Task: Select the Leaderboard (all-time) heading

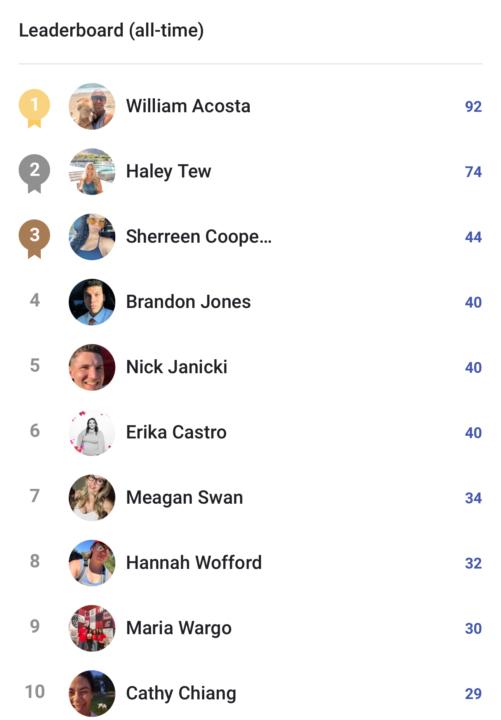Action: click(111, 31)
